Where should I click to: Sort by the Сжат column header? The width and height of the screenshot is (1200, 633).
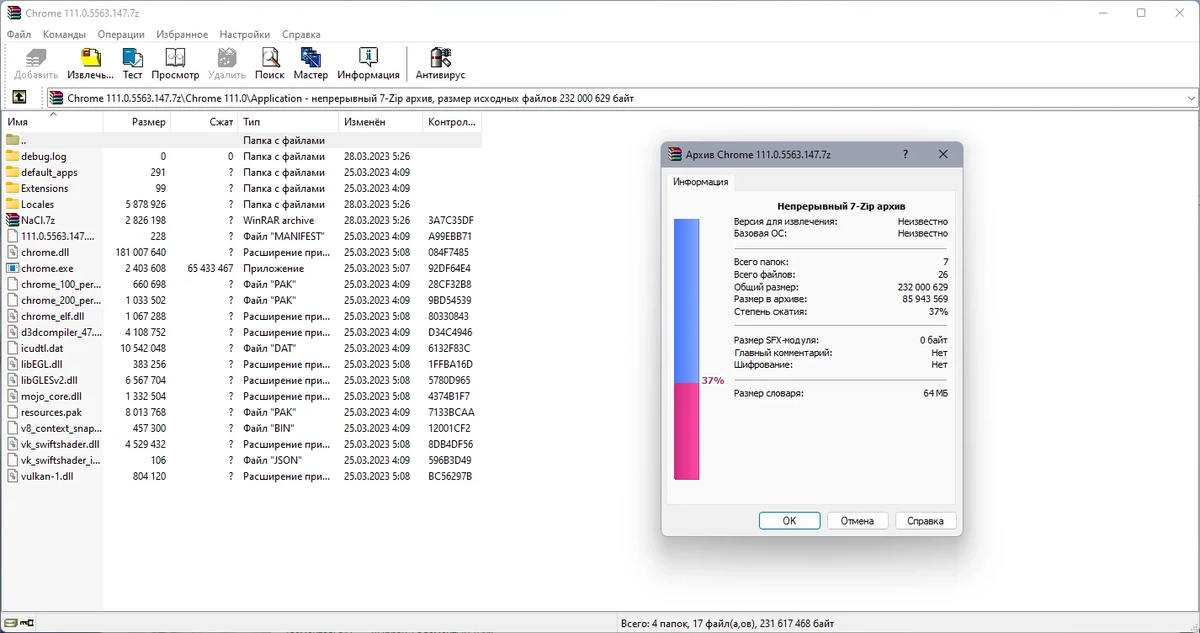click(204, 122)
